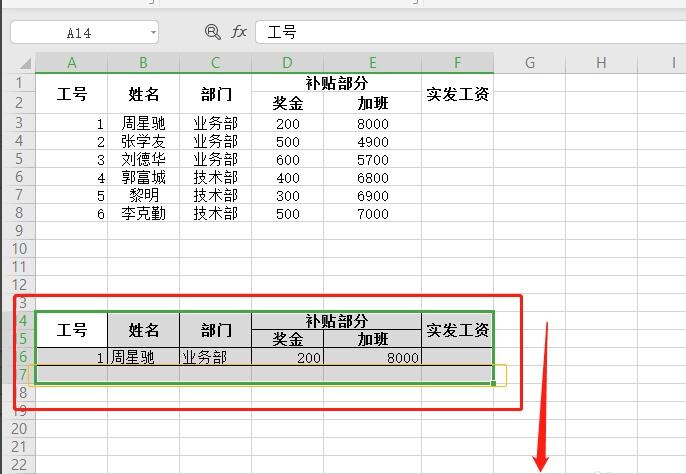Open the fx insert function button
Image resolution: width=686 pixels, height=474 pixels.
point(239,32)
